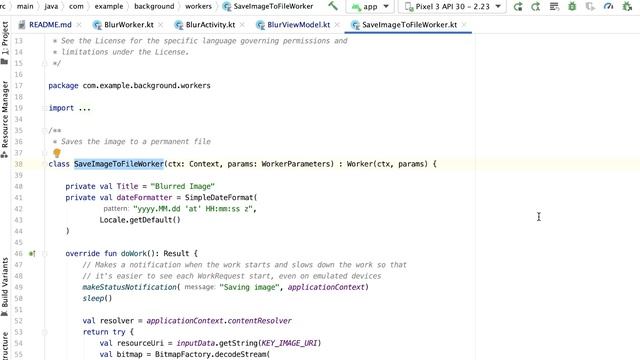The width and height of the screenshot is (640, 360).
Task: Open the app run configuration dropdown
Action: click(370, 7)
